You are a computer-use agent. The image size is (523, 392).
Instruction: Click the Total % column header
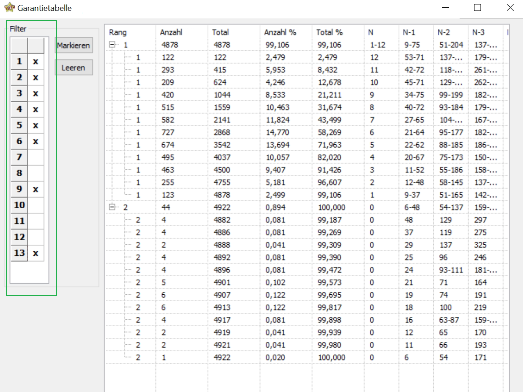(x=337, y=32)
